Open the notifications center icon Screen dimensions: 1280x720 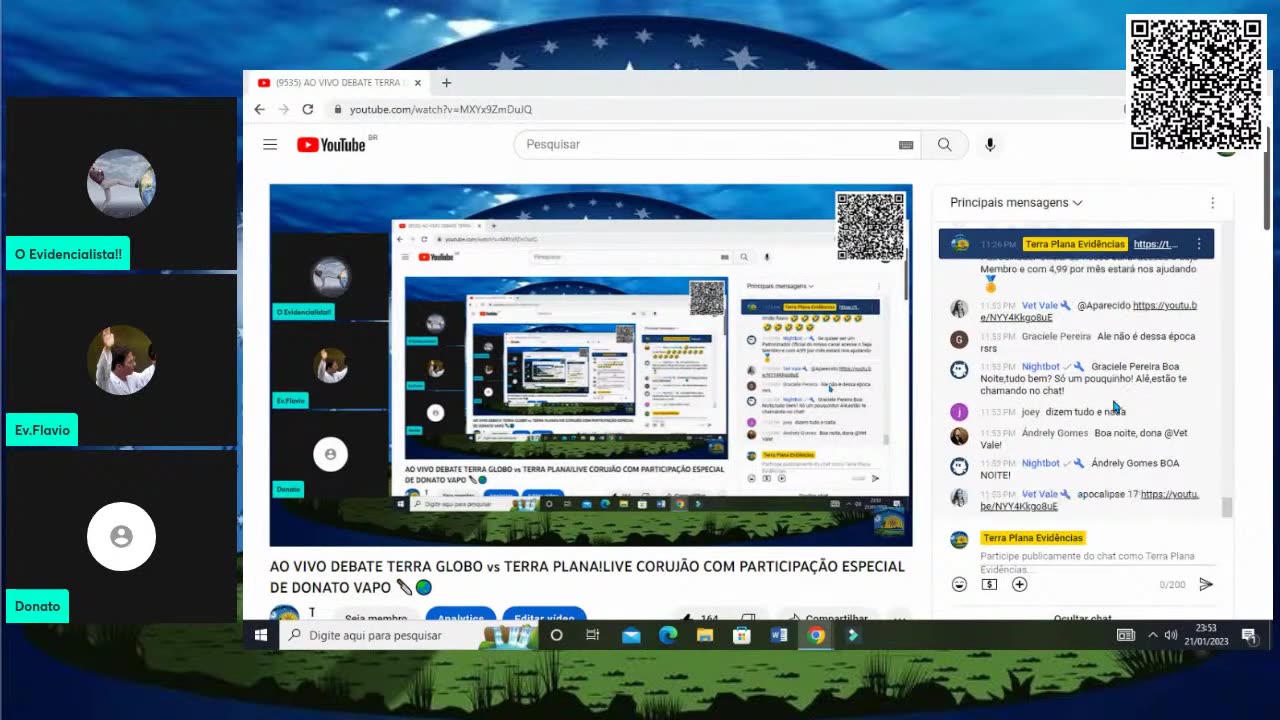[x=1249, y=635]
